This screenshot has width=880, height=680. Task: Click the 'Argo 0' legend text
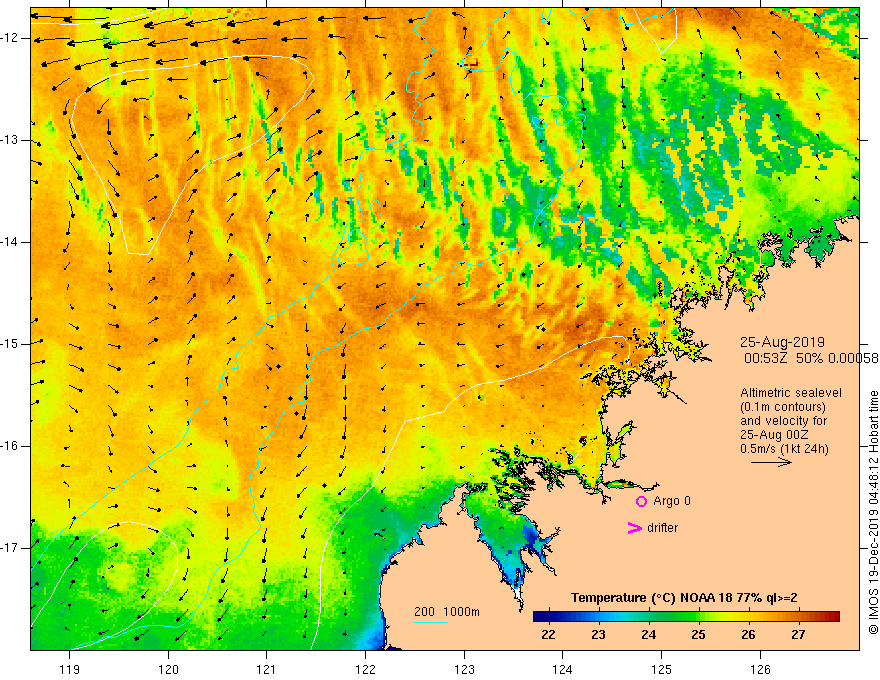tap(672, 501)
